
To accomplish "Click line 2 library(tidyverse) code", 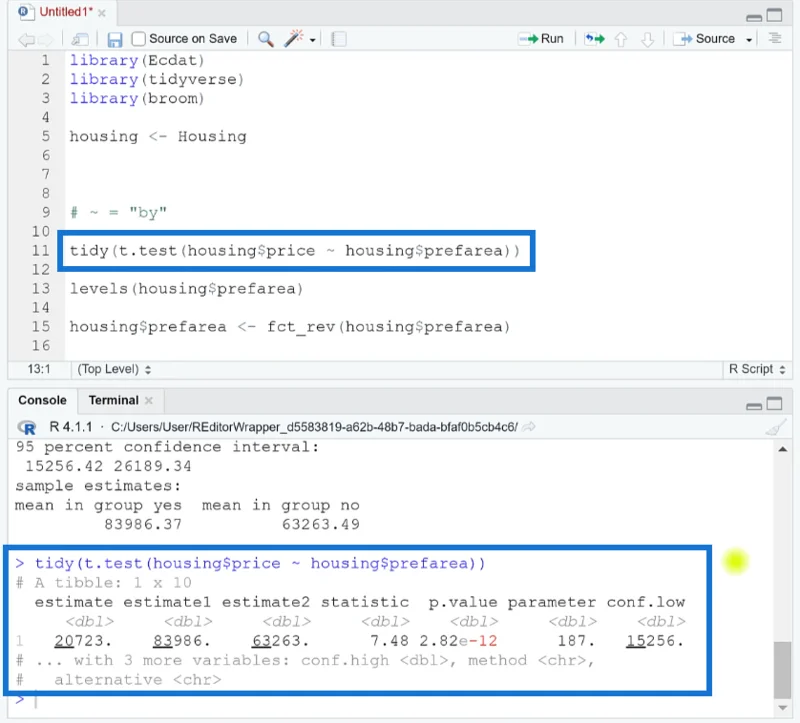I will click(157, 80).
